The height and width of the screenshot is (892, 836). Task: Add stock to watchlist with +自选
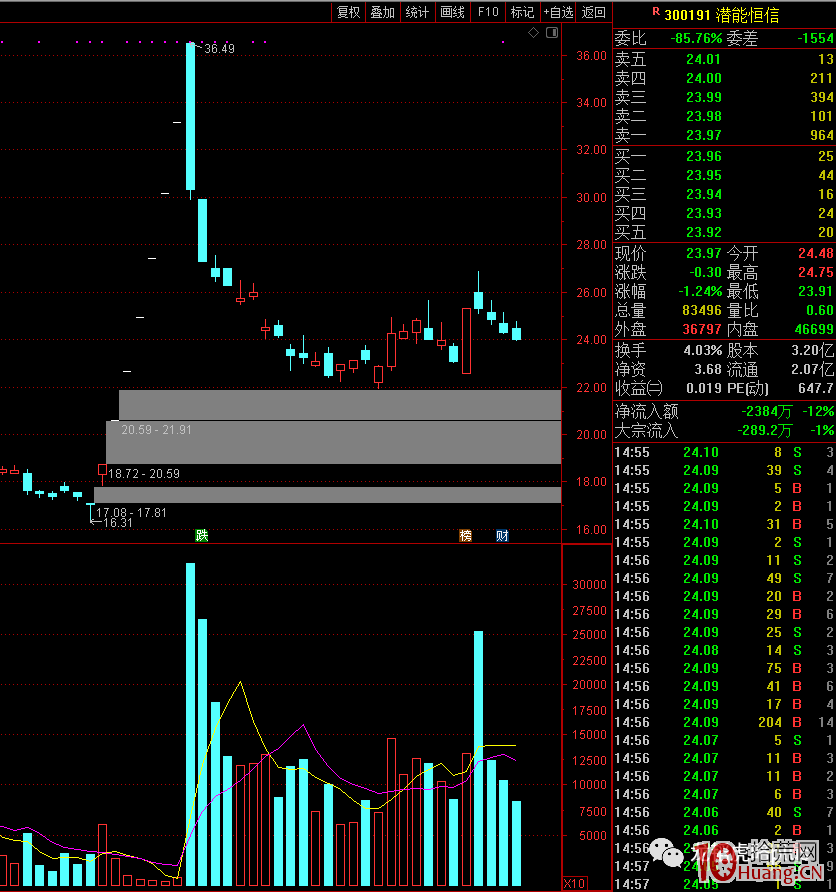pyautogui.click(x=558, y=12)
